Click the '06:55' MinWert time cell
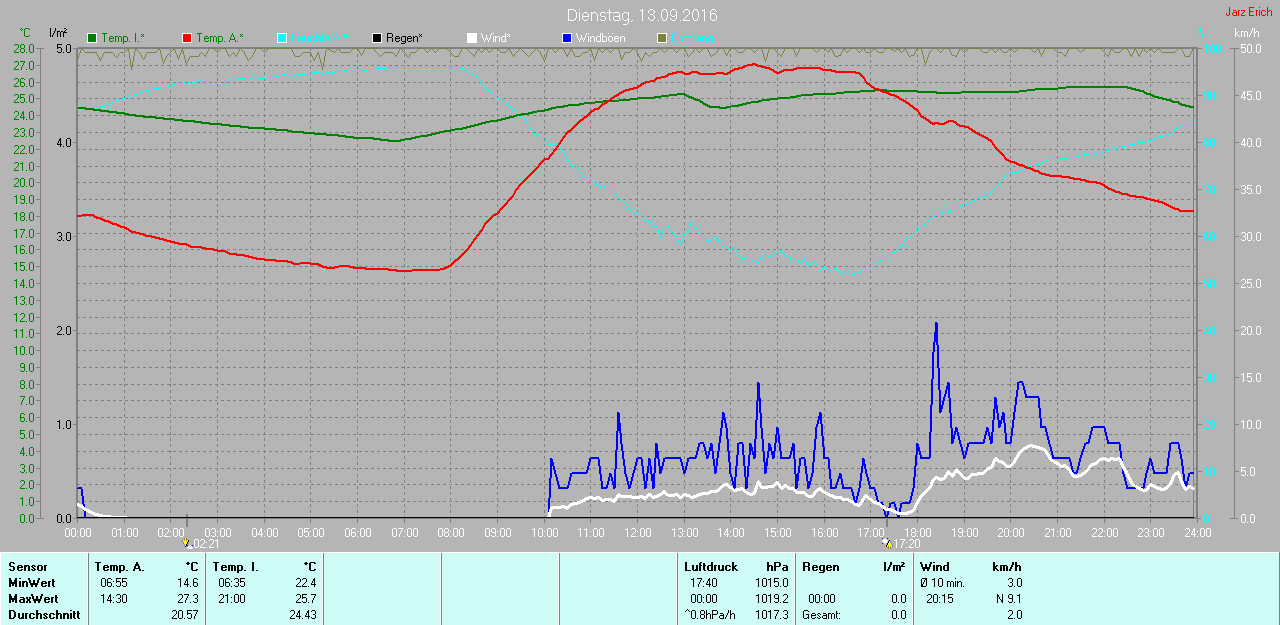Viewport: 1280px width, 625px height. [112, 583]
